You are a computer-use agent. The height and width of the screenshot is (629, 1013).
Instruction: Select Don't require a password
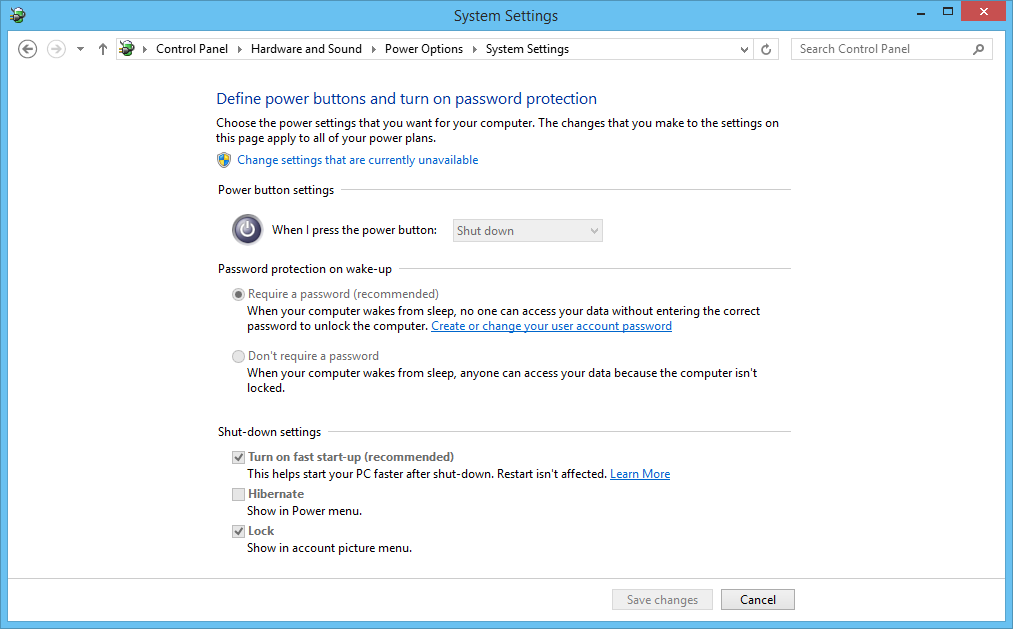click(x=238, y=356)
